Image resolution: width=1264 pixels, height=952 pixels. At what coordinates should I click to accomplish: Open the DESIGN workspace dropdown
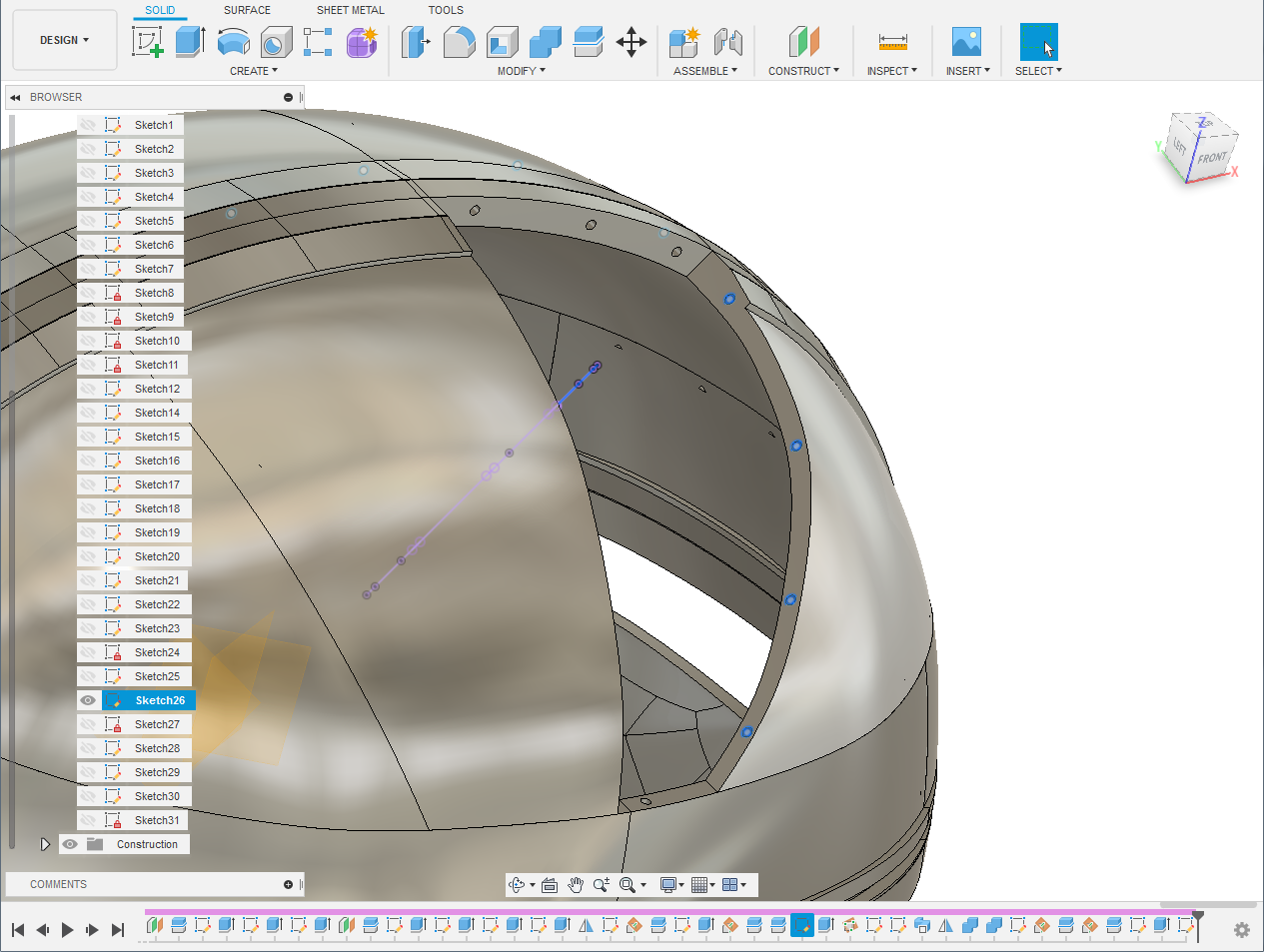coord(64,40)
